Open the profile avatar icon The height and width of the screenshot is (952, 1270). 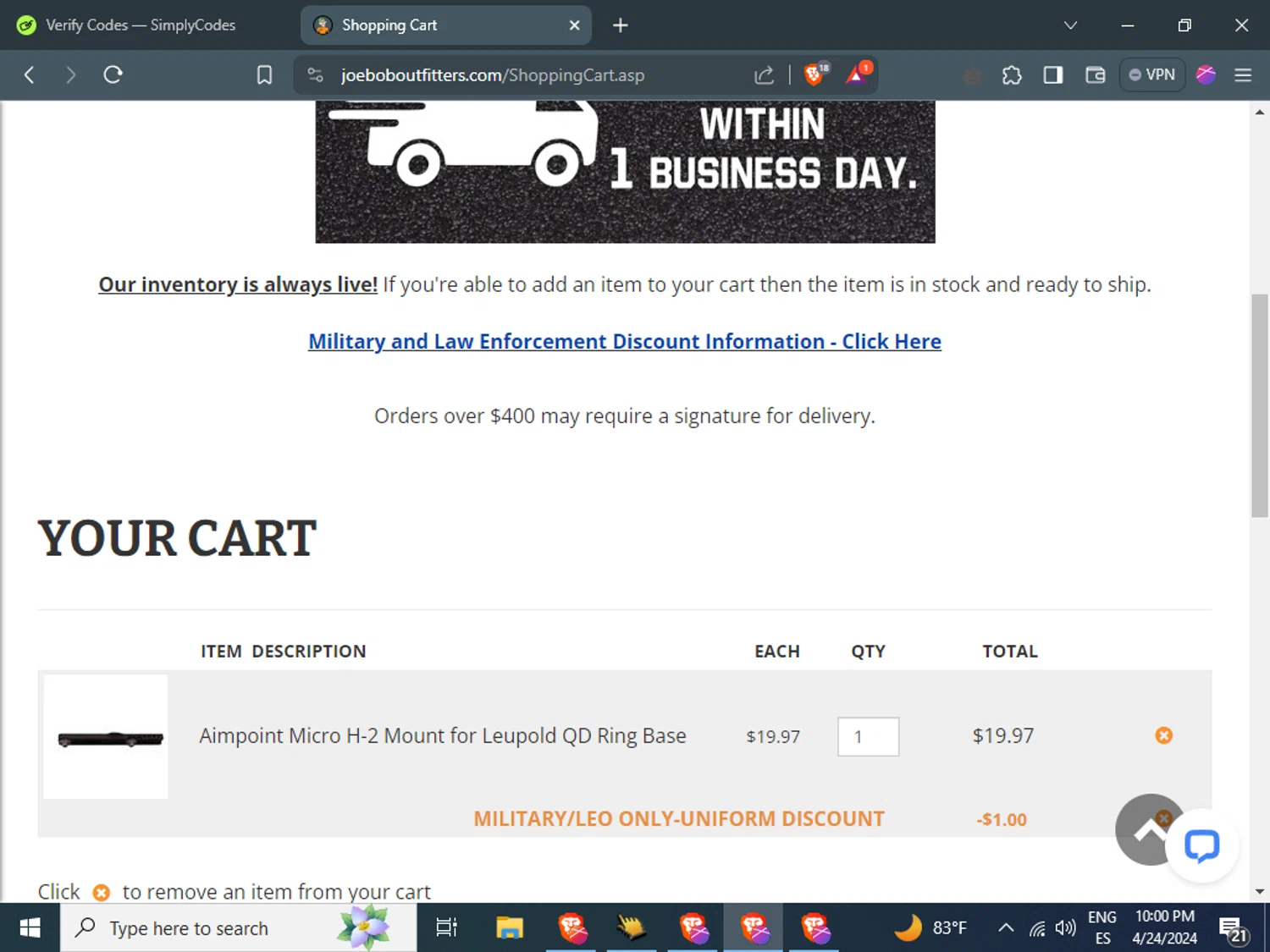[1206, 74]
